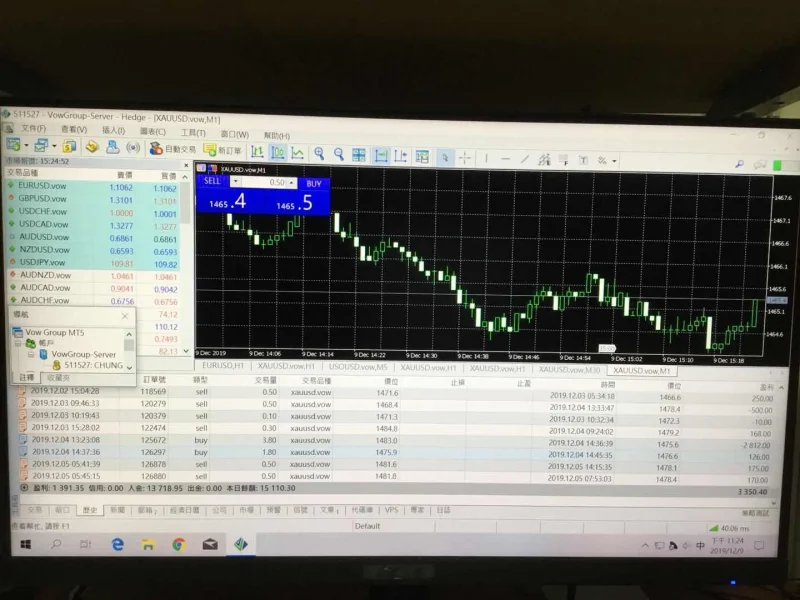This screenshot has height=600, width=800.
Task: Open the 幫助(H) menu
Action: (277, 135)
